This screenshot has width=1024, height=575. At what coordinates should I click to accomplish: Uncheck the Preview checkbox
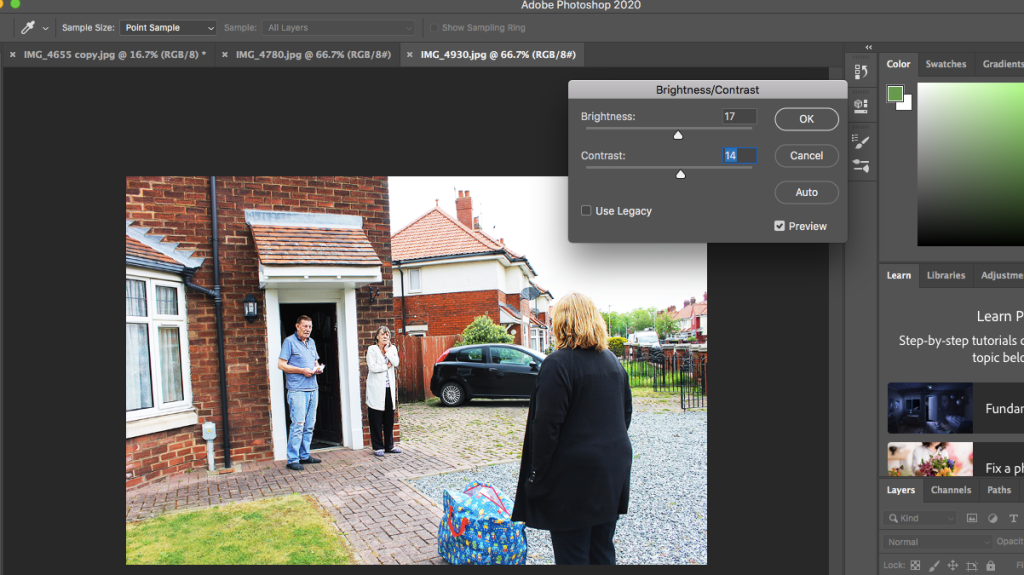coord(780,226)
